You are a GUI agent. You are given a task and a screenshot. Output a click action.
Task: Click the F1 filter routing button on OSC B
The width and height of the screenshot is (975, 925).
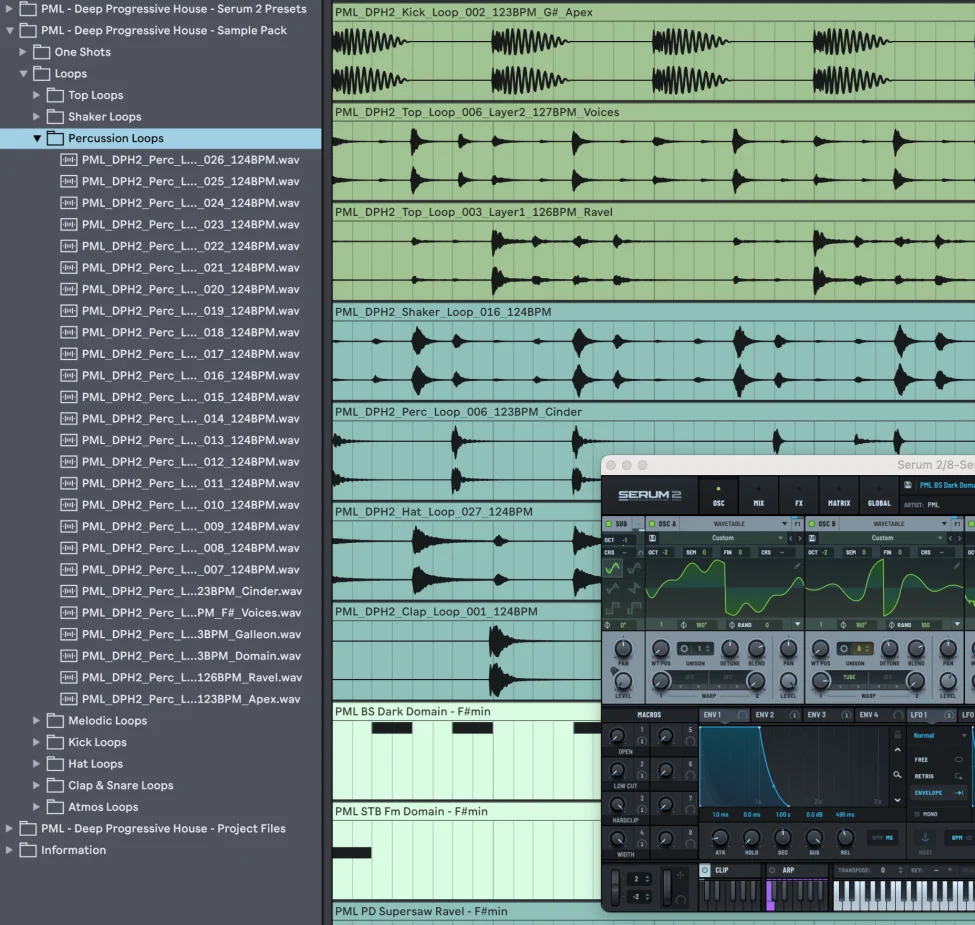[x=957, y=524]
